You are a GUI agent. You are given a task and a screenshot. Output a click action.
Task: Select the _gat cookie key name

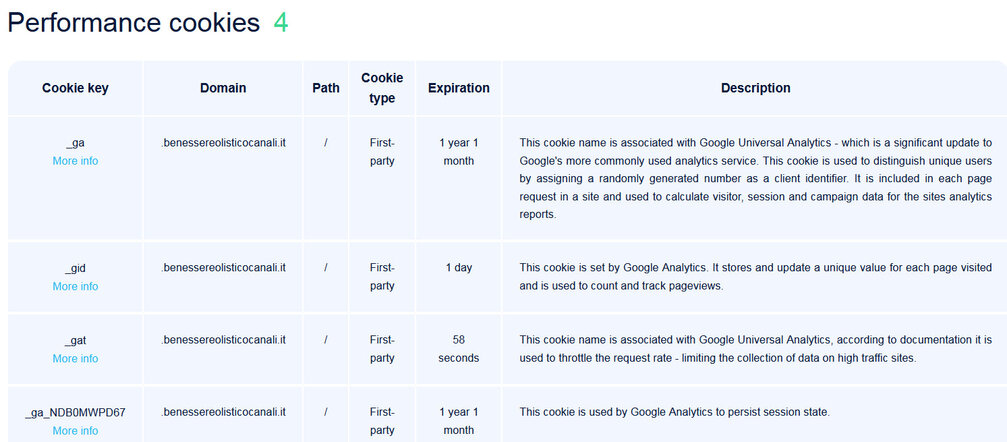click(75, 340)
